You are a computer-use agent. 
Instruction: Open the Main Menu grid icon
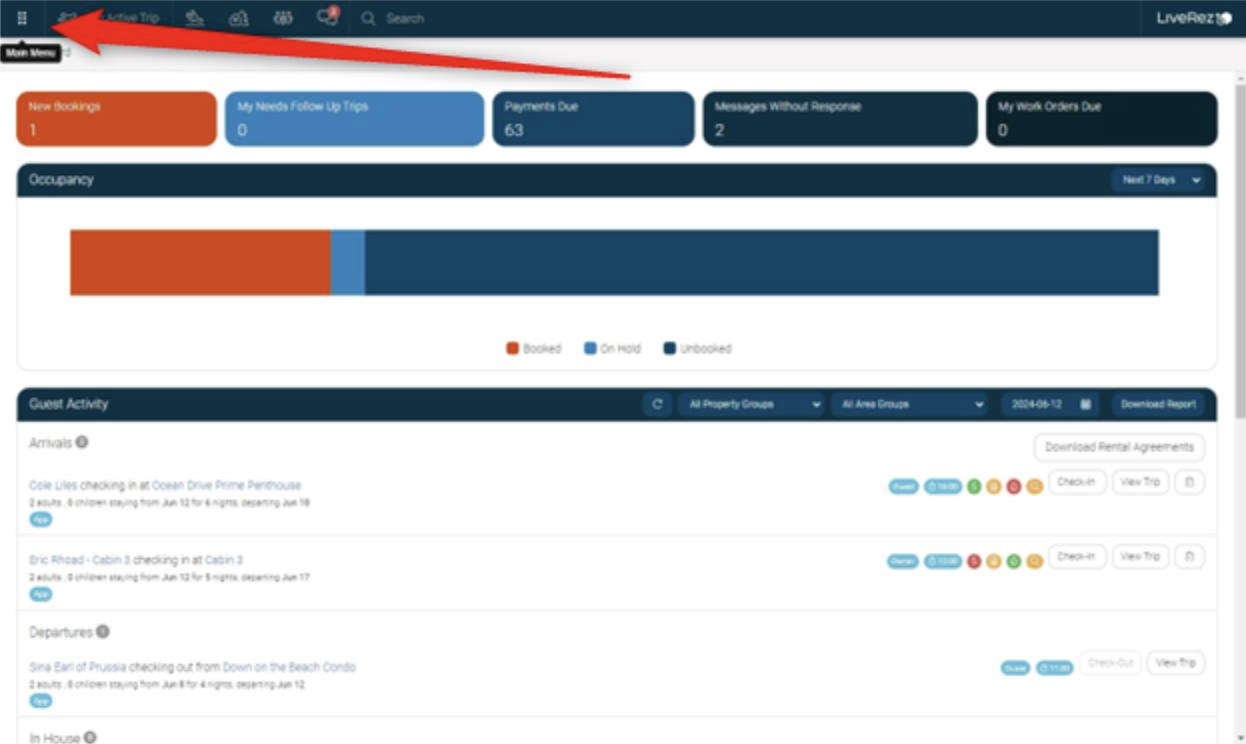(x=22, y=18)
